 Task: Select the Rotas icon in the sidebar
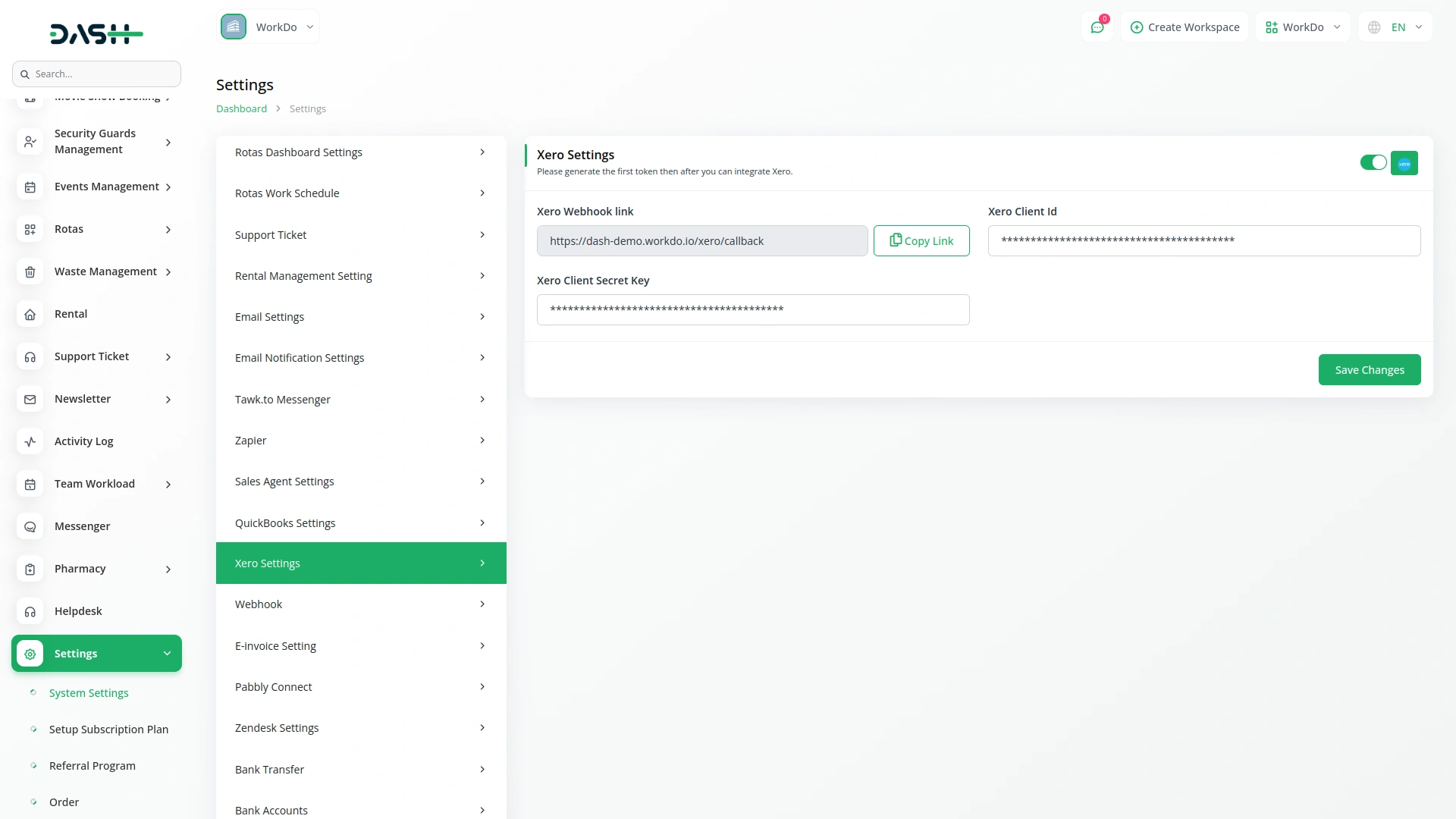pos(30,229)
